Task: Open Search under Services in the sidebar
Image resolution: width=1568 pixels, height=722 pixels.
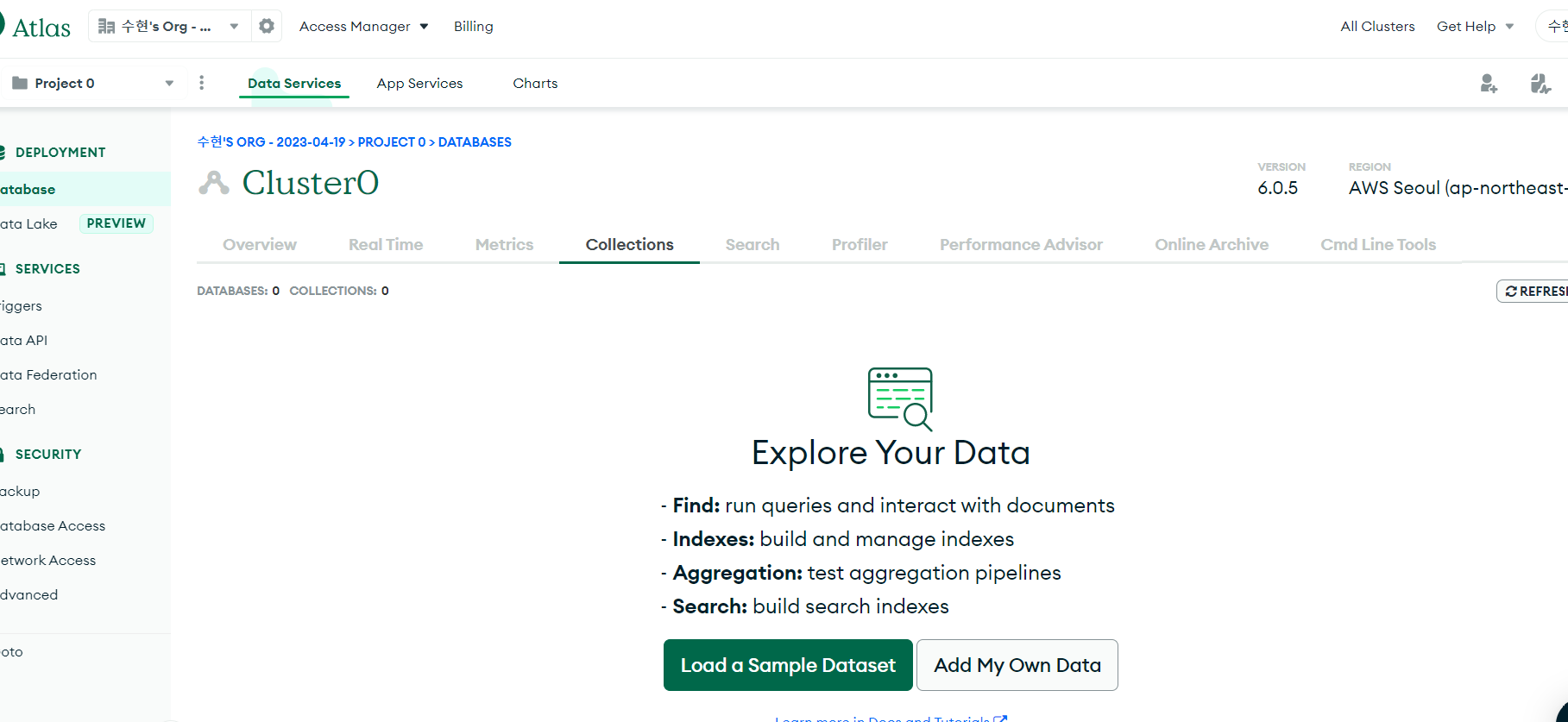Action: 17,409
